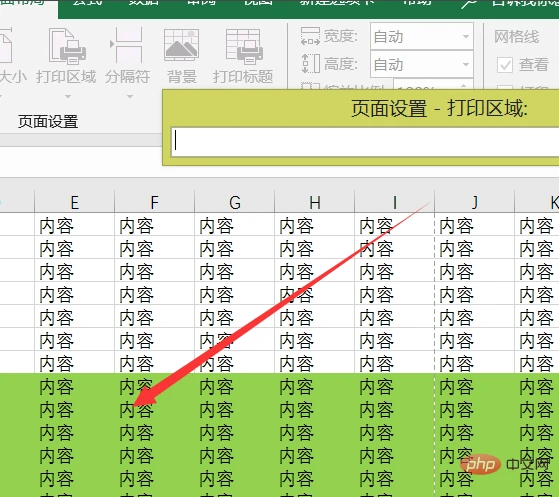Viewport: 559px width, 497px height.
Task: Click the 页面设置 - 打印区域: dialog title
Action: click(x=439, y=108)
